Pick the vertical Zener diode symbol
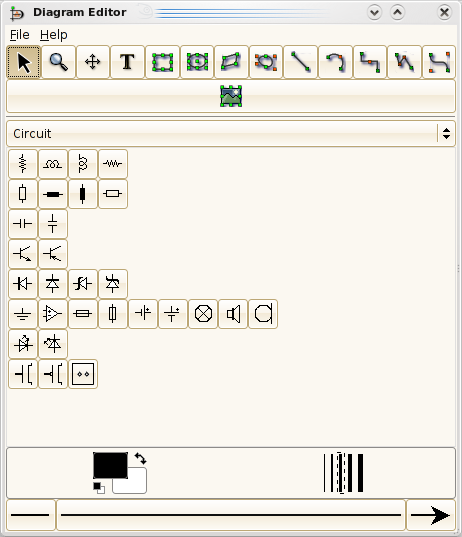Image resolution: width=462 pixels, height=537 pixels. coord(113,284)
